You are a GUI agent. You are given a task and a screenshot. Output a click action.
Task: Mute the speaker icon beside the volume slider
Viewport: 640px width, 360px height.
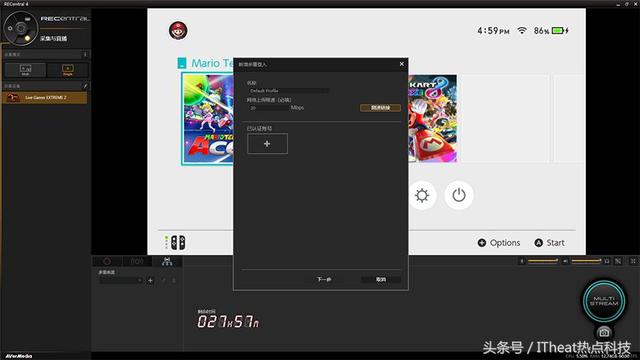(522, 261)
